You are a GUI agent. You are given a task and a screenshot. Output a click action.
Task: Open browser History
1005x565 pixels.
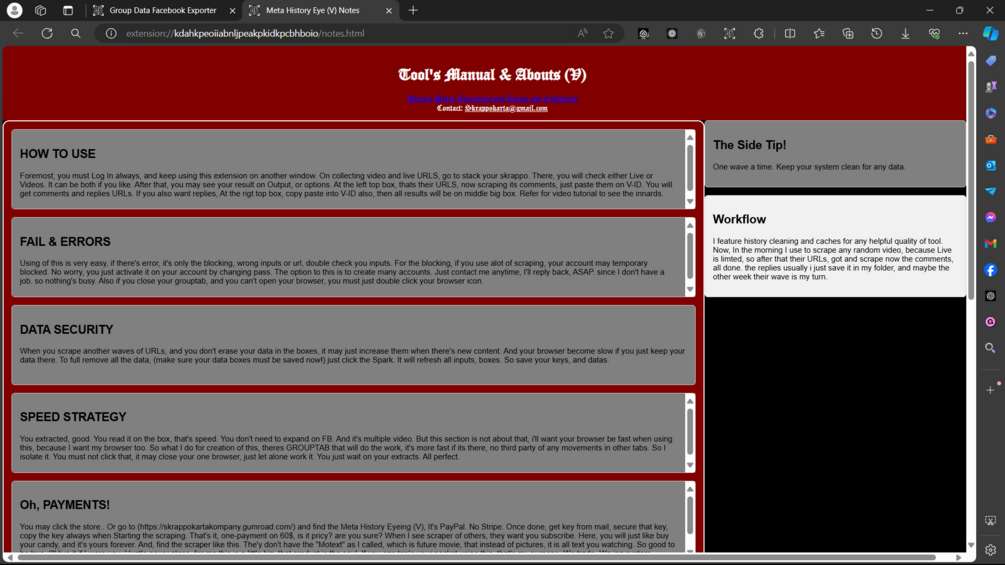click(876, 33)
